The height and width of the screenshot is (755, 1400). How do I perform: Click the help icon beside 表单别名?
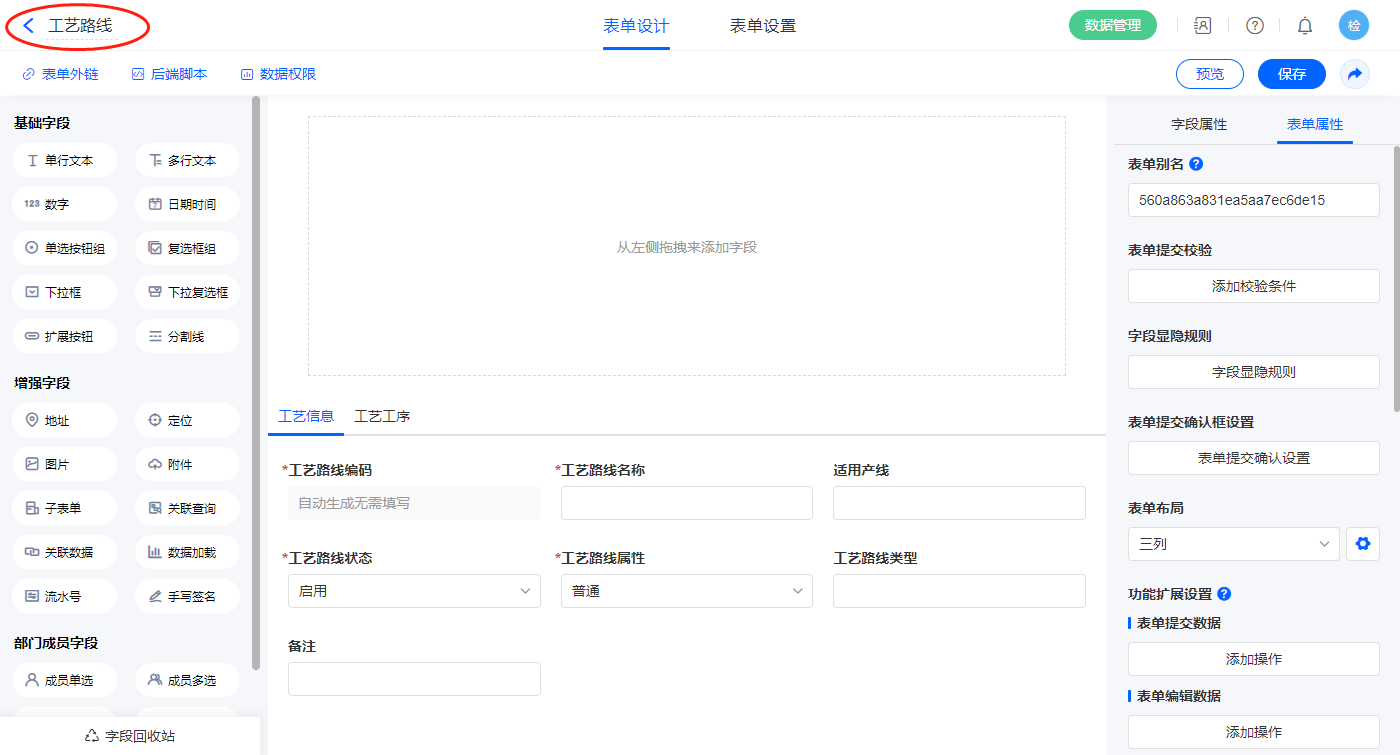(1196, 164)
